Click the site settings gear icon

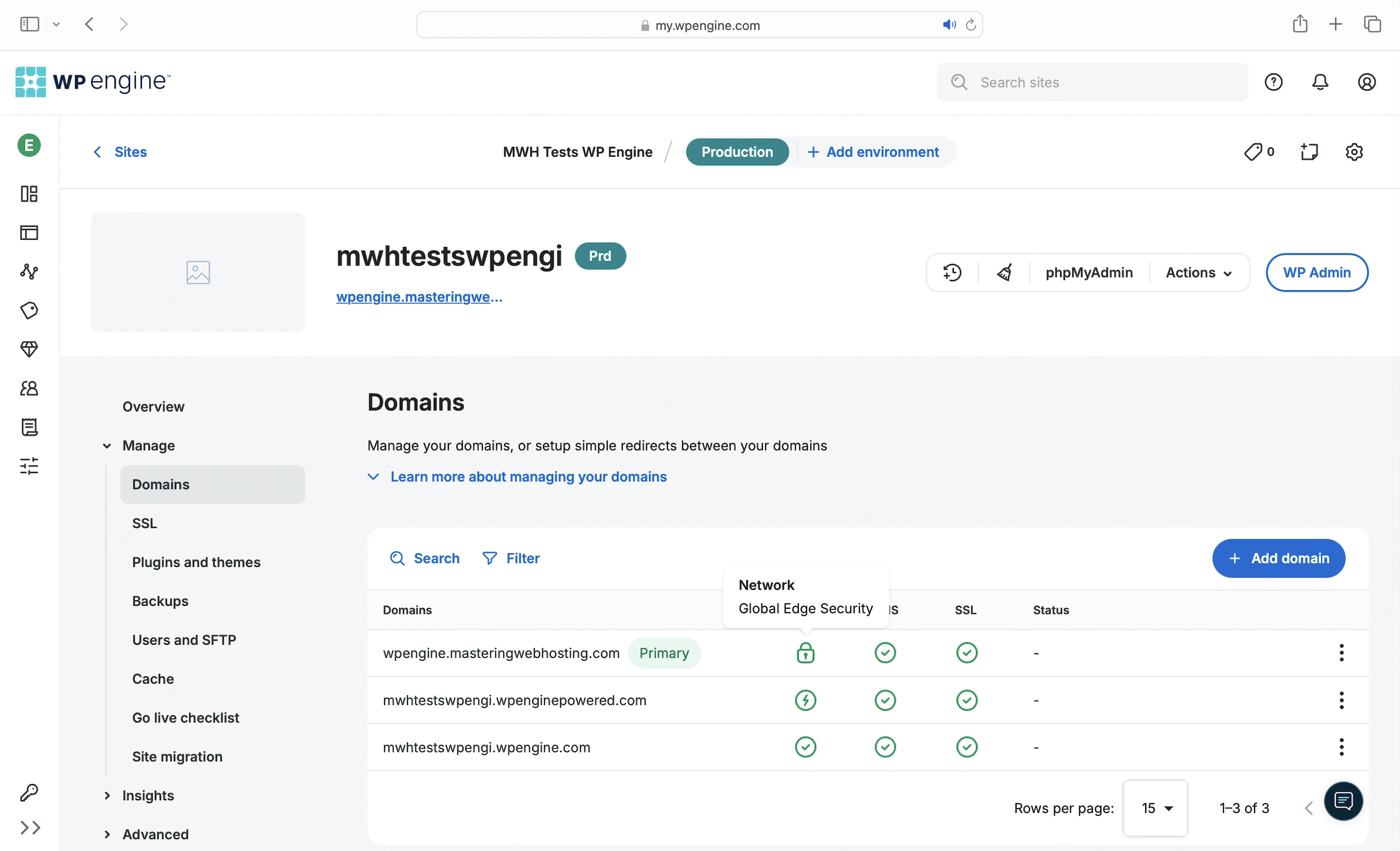pyautogui.click(x=1354, y=152)
